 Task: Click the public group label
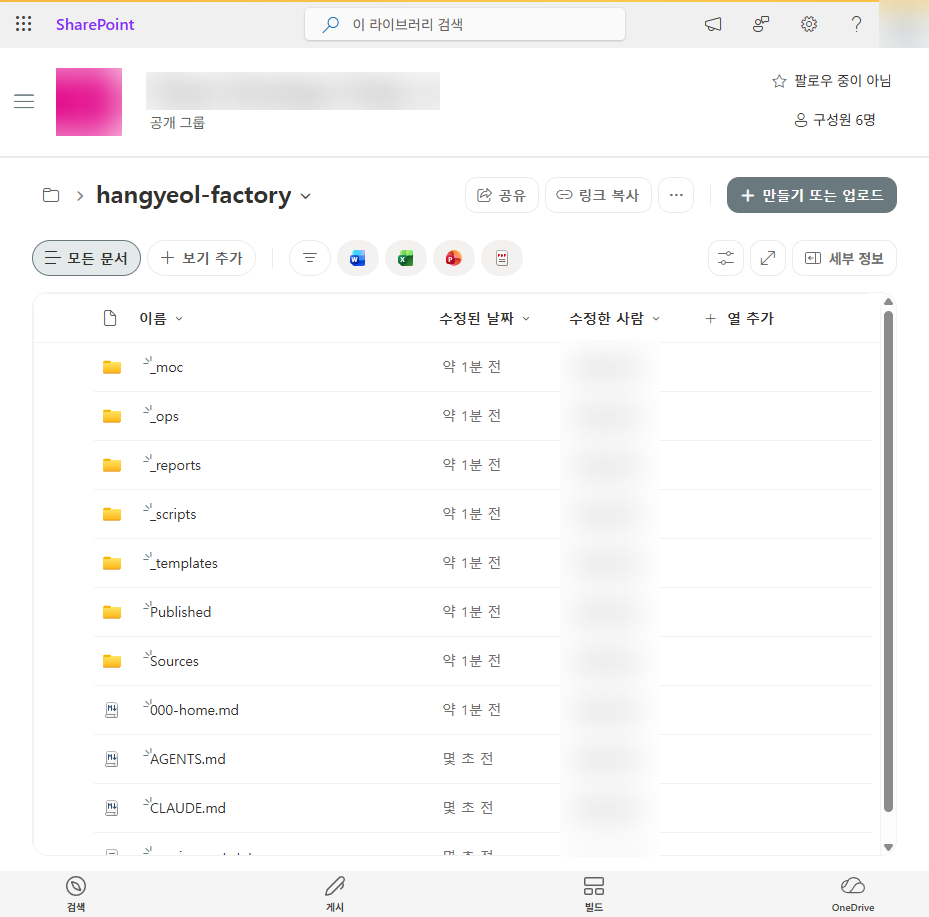point(177,123)
